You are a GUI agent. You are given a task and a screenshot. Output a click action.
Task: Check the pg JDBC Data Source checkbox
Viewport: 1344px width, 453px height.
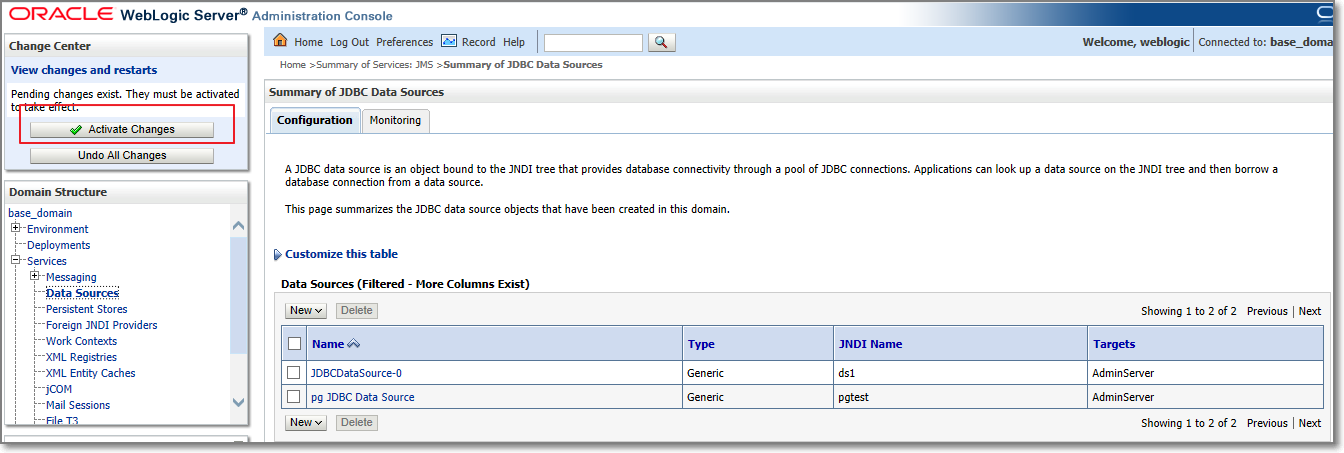294,397
